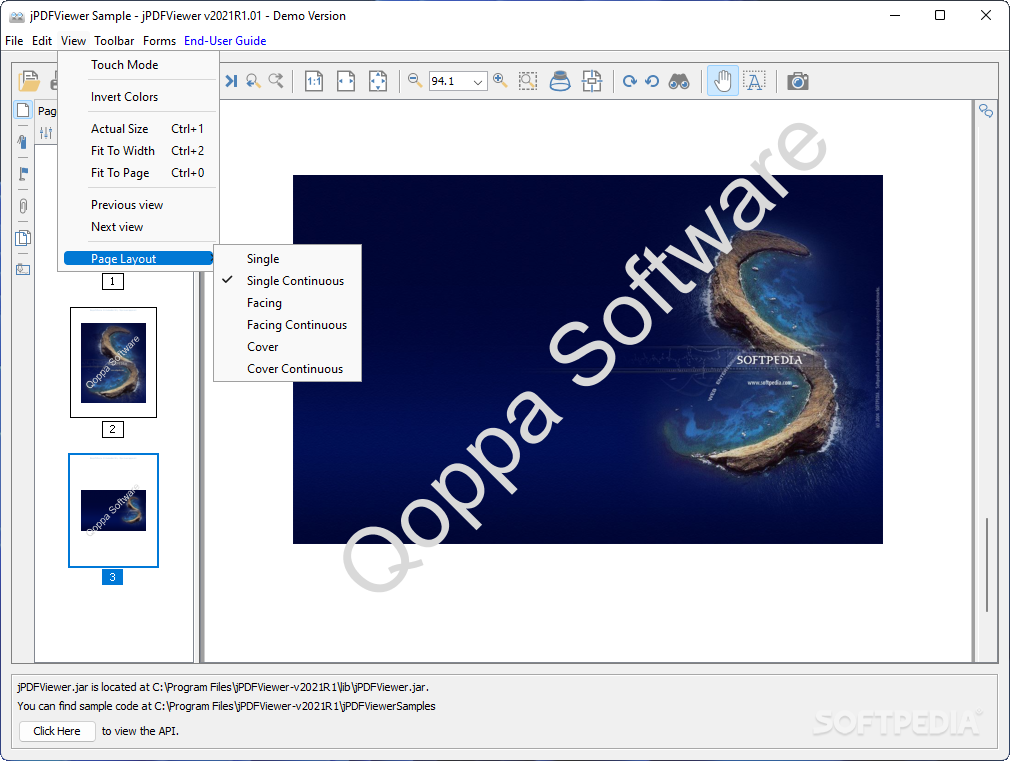Choose Facing Continuous layout
The height and width of the screenshot is (761, 1010).
pyautogui.click(x=288, y=325)
